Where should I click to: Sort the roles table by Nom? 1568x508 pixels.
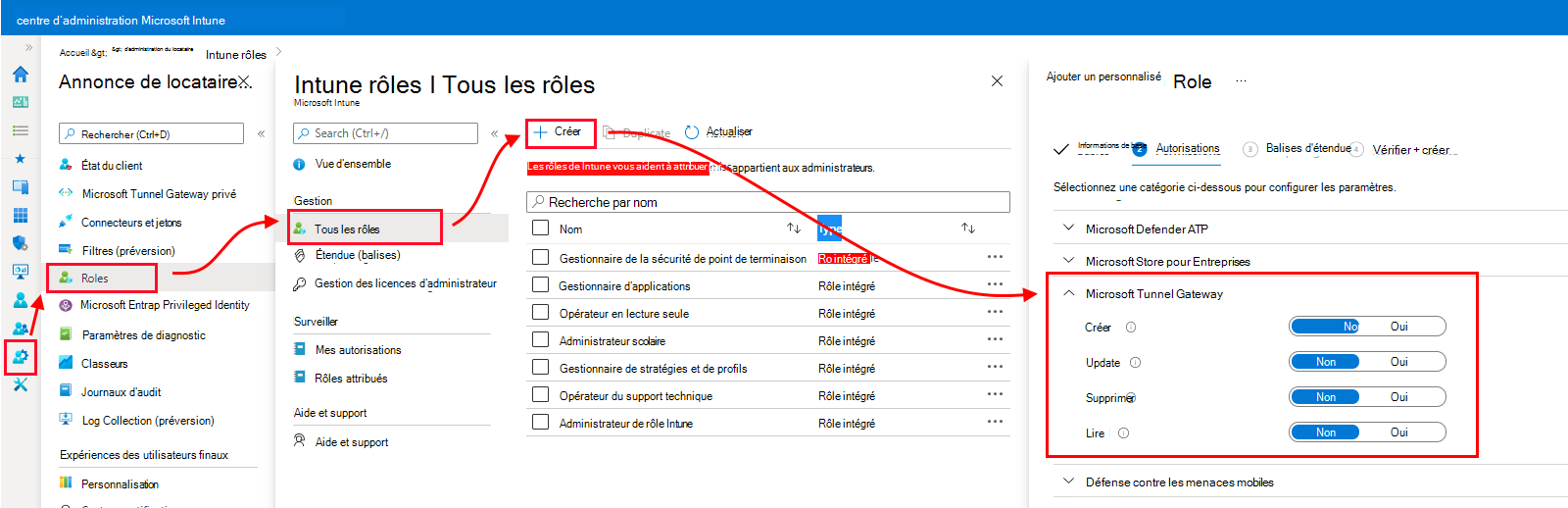794,229
